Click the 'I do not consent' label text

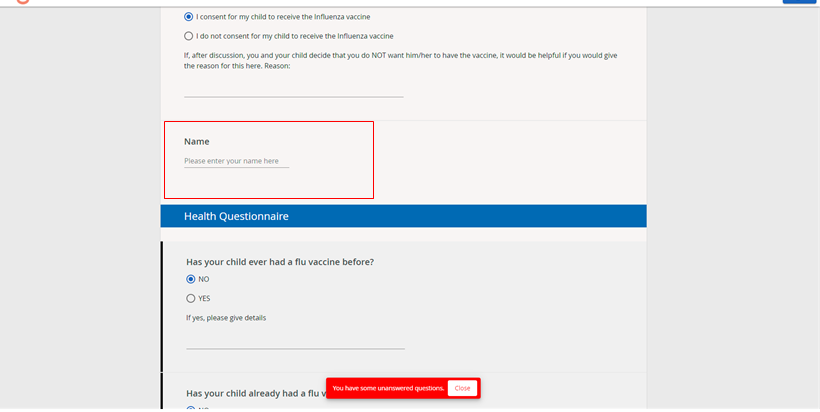coord(294,36)
